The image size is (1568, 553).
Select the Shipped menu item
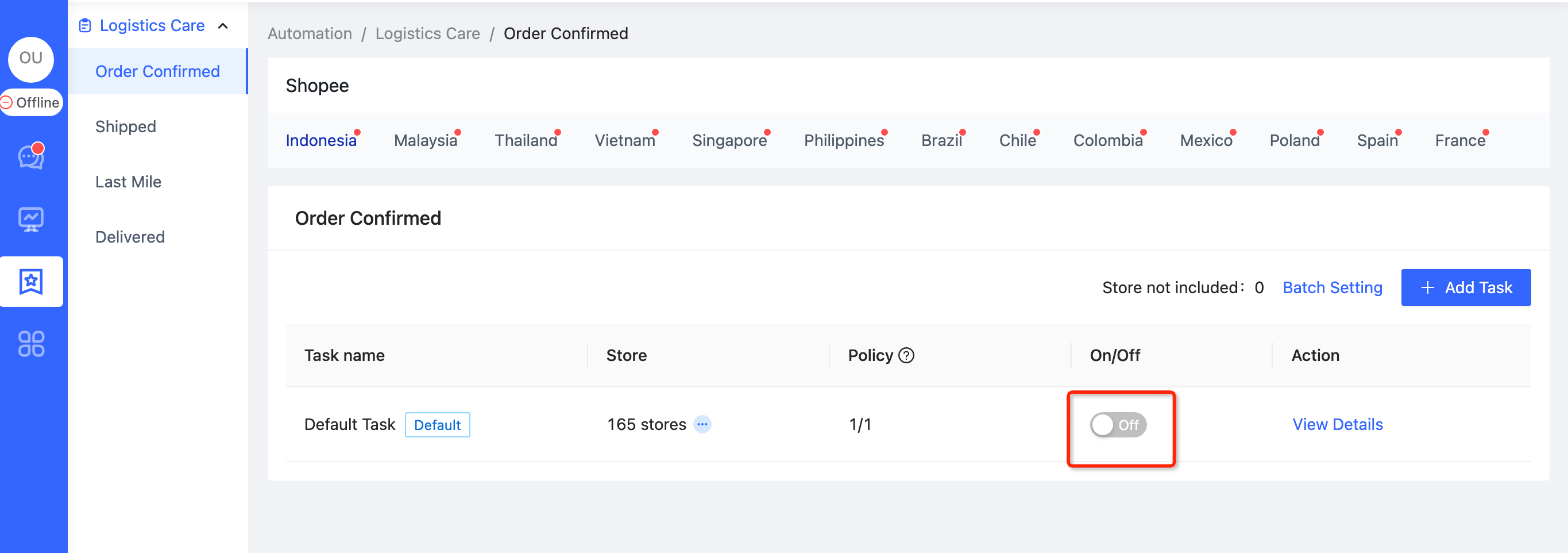tap(125, 126)
